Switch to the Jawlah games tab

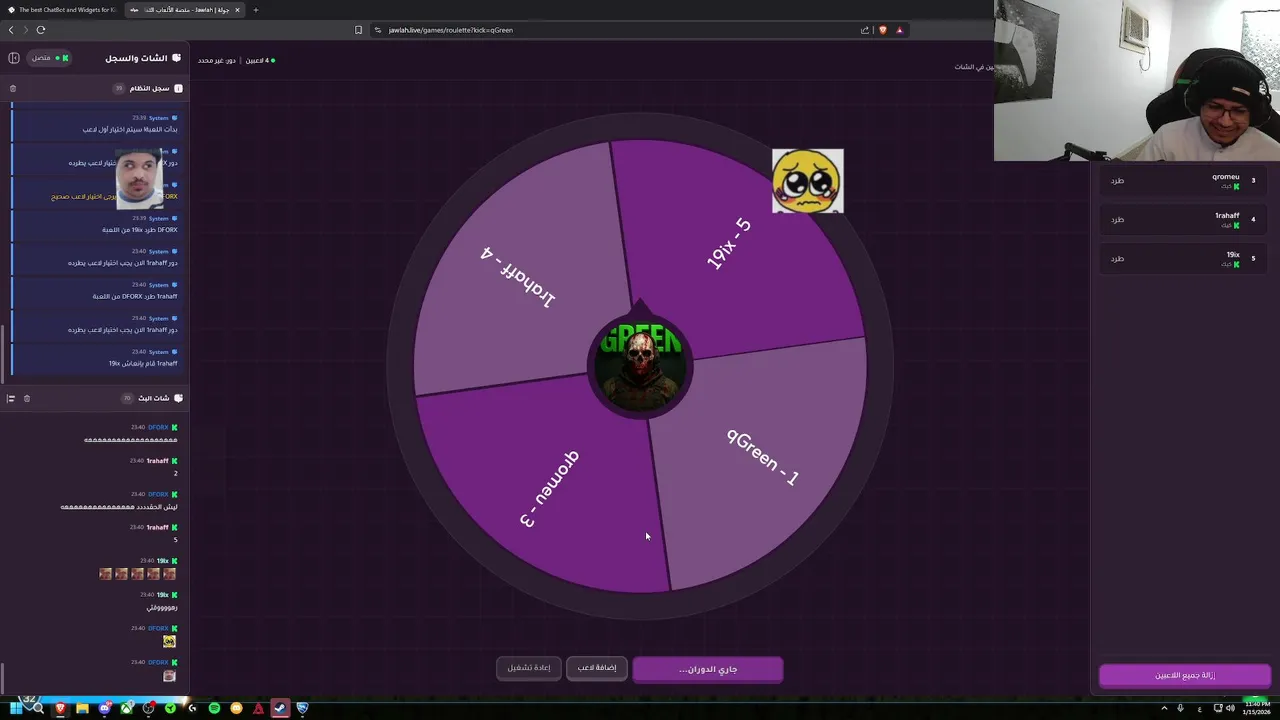pos(185,10)
